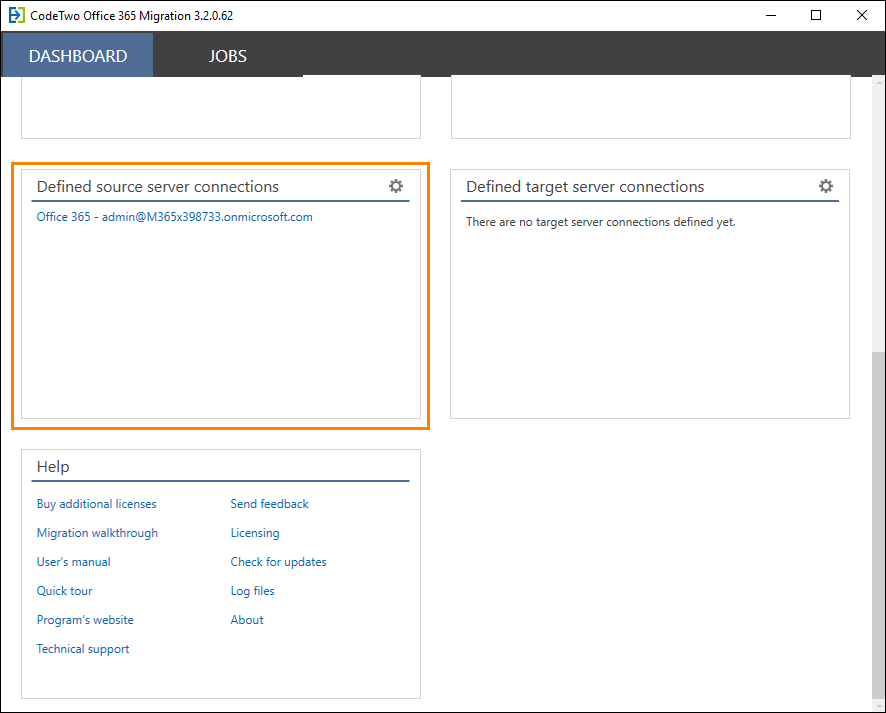Switch to the JOBS tab

(x=228, y=56)
